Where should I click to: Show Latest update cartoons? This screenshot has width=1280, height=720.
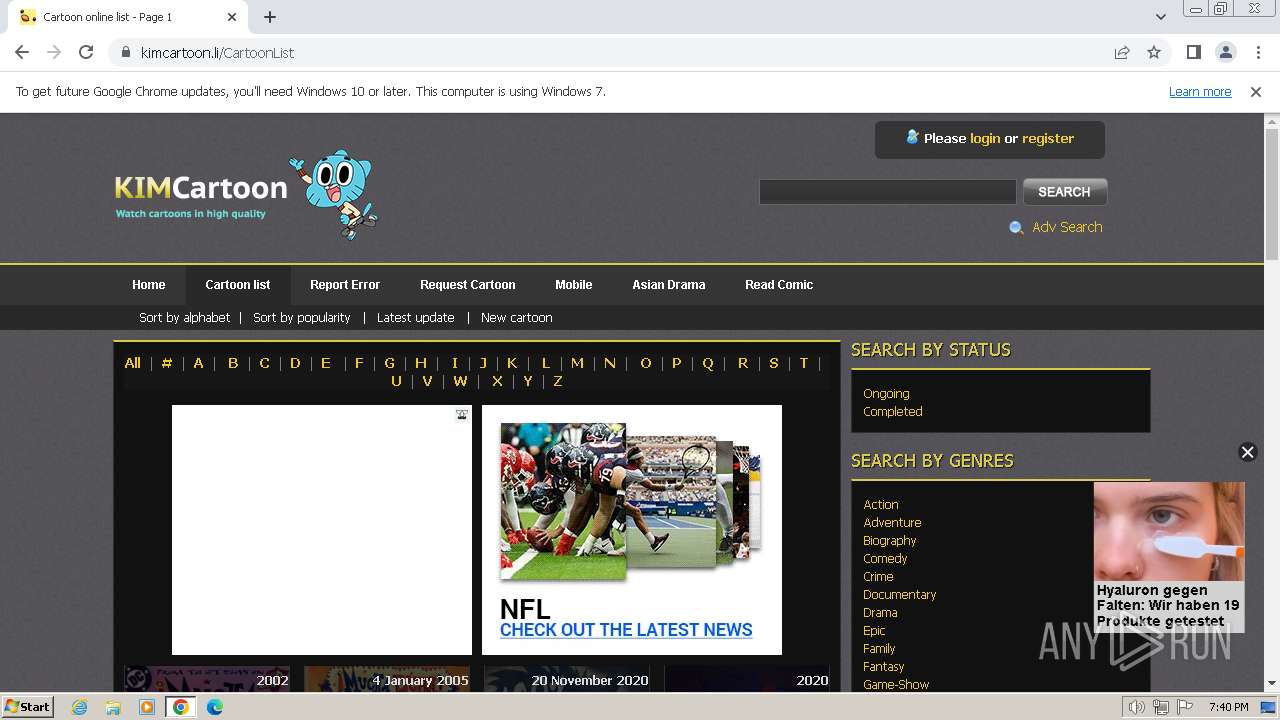(416, 317)
